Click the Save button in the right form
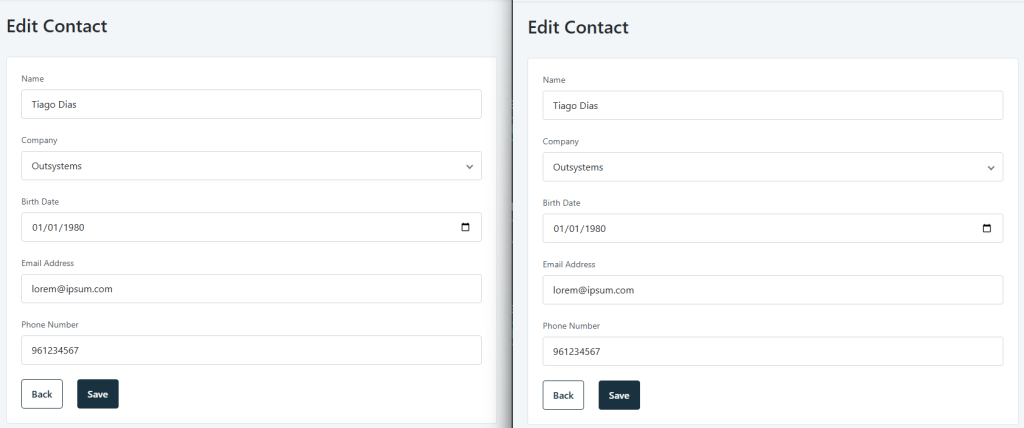Image resolution: width=1024 pixels, height=428 pixels. (619, 395)
